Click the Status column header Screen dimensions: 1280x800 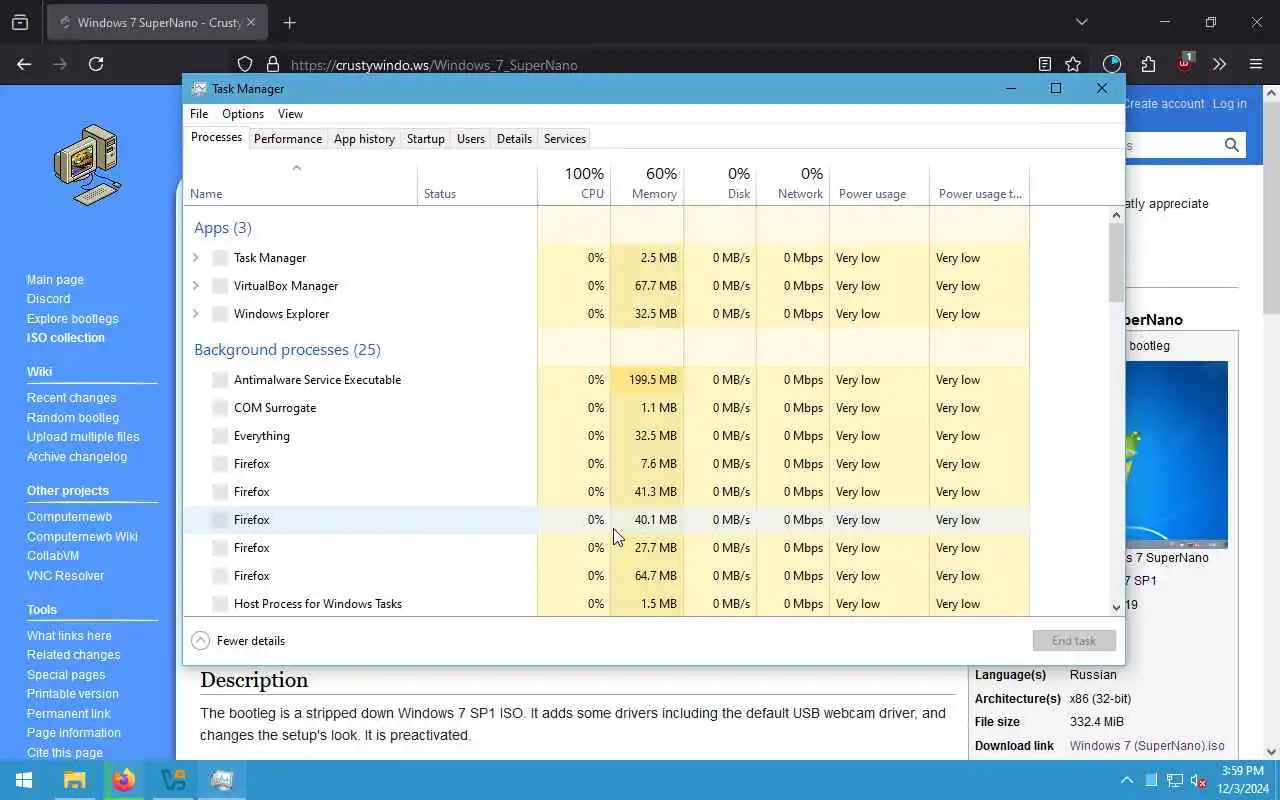click(477, 183)
